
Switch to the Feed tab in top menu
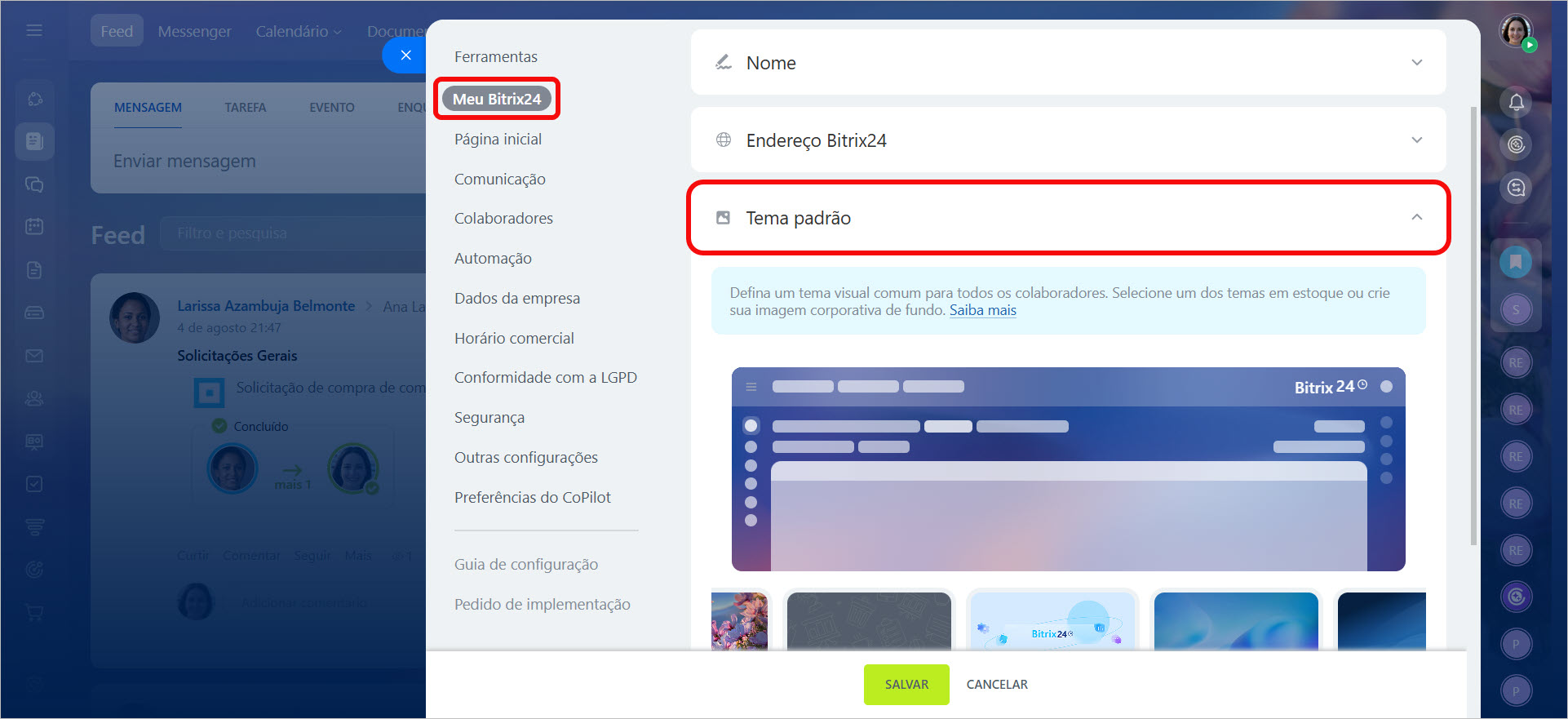coord(117,31)
